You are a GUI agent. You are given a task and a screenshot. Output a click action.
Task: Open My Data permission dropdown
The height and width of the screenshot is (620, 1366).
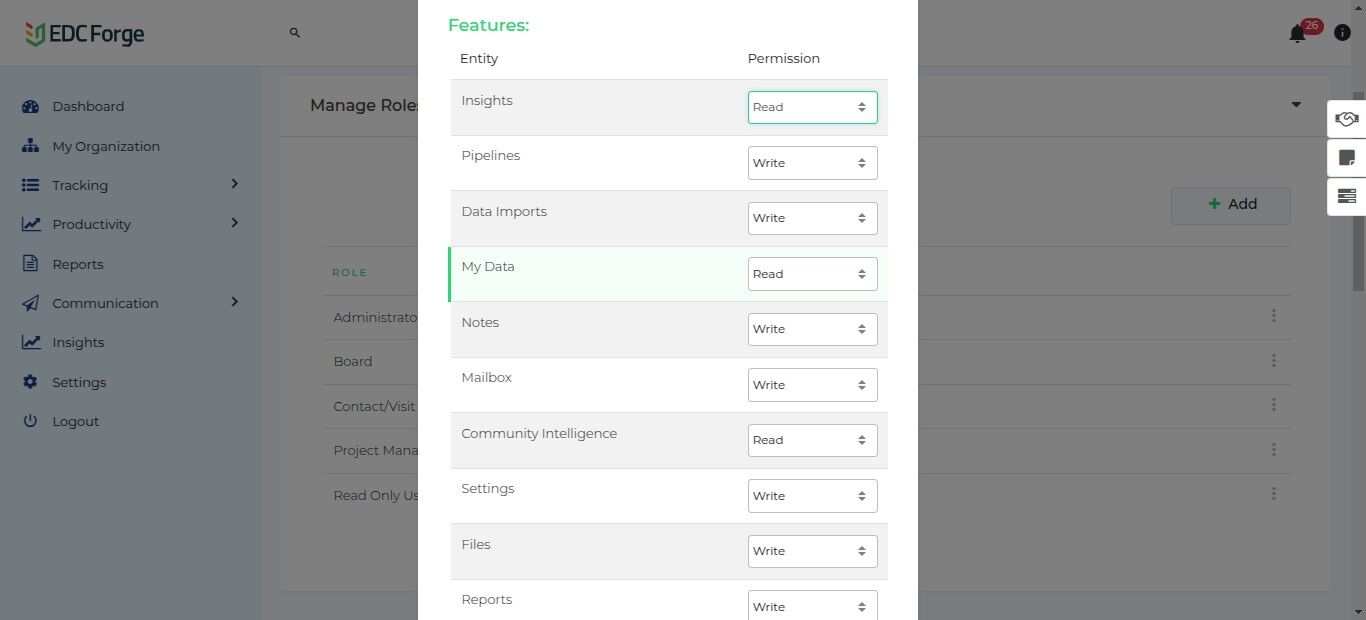tap(812, 274)
